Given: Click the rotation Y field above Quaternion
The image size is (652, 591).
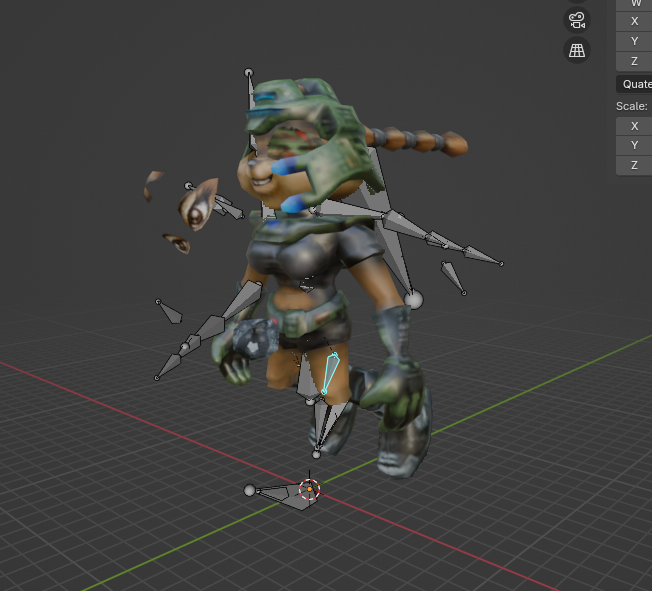Looking at the screenshot, I should (x=634, y=41).
